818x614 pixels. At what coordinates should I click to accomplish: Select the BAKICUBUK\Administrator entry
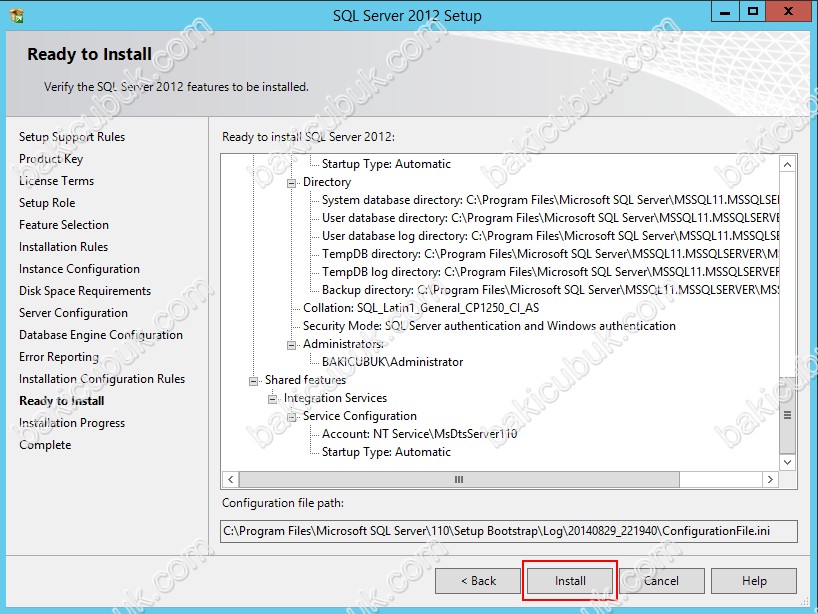(392, 362)
